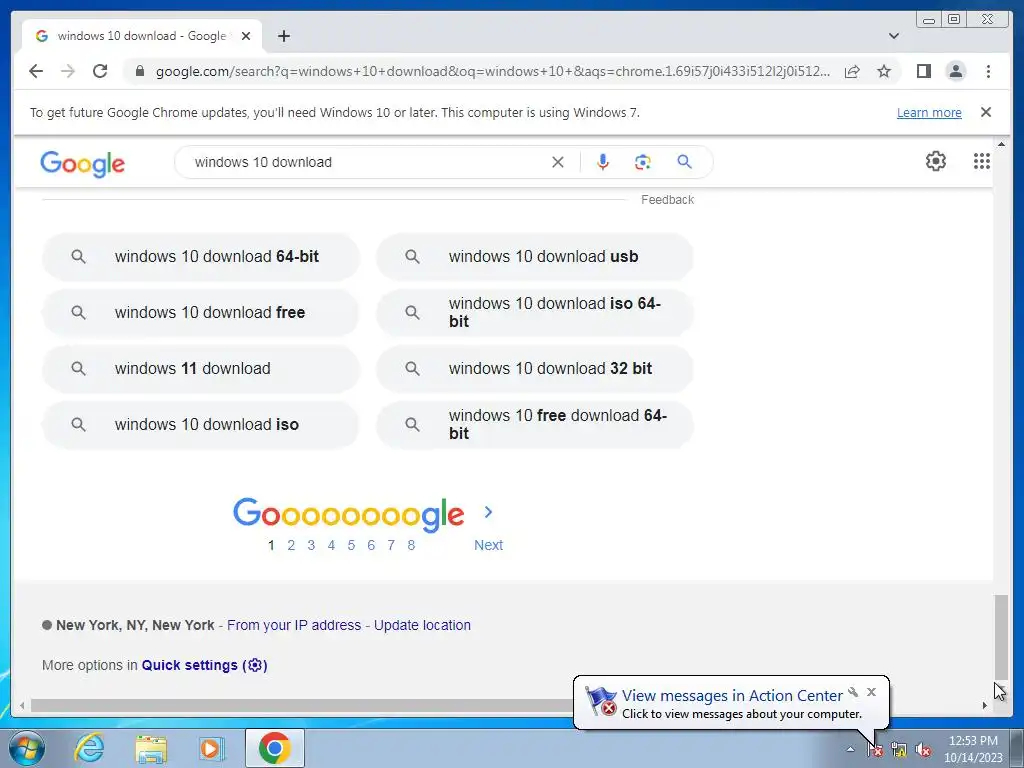Open the Google apps grid

click(x=982, y=161)
